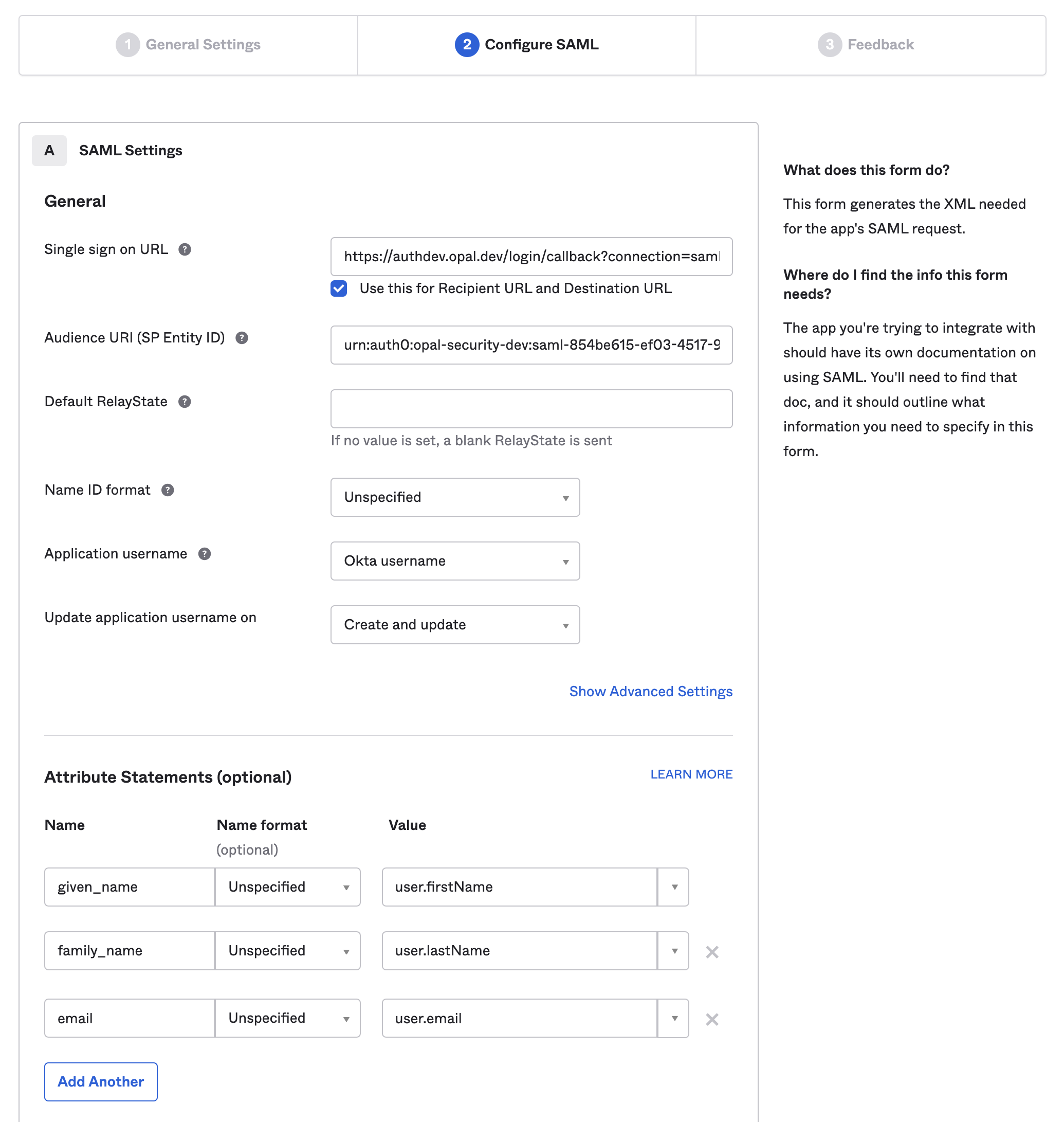The height and width of the screenshot is (1122, 1064).
Task: Open the Name ID format dropdown
Action: 455,497
